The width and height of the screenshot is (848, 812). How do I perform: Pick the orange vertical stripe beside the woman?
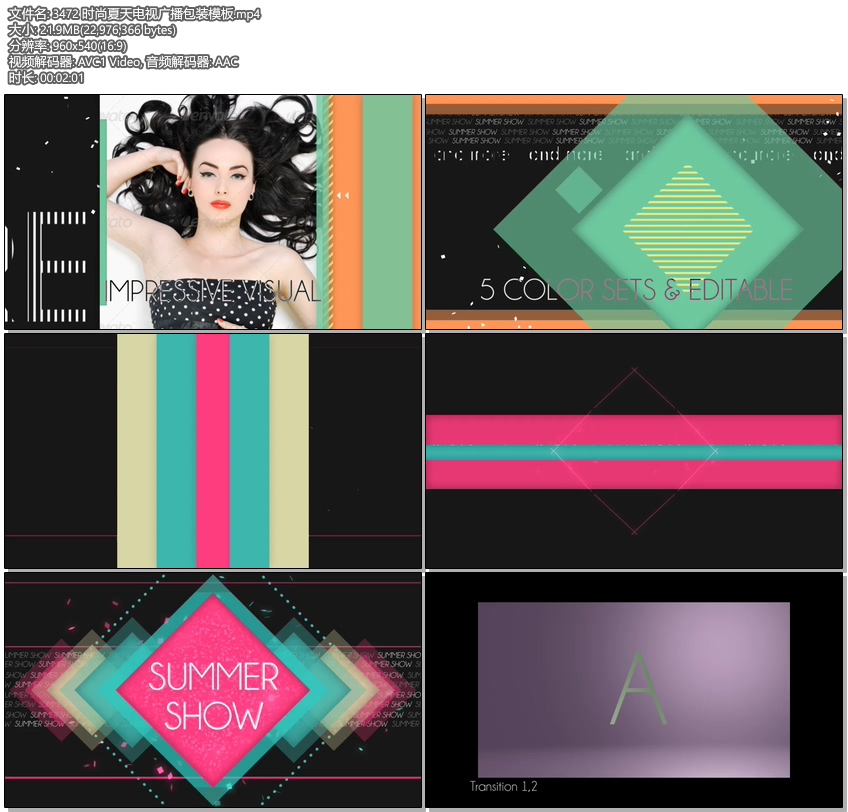pos(345,212)
